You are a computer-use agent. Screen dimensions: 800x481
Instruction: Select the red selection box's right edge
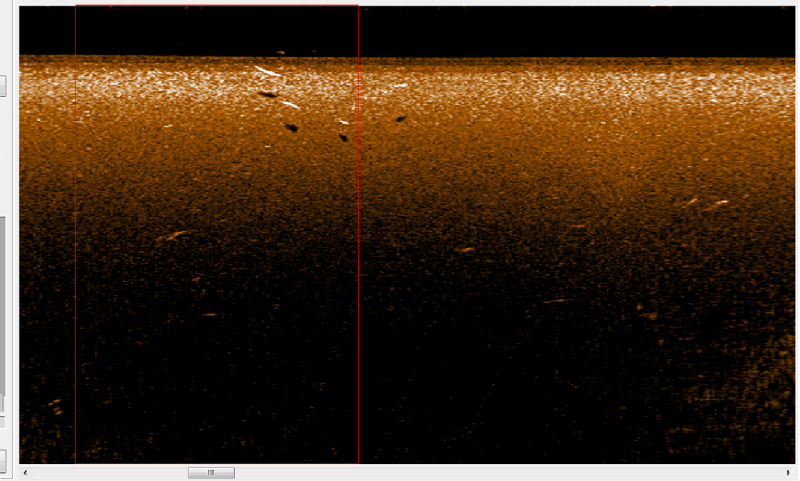358,300
